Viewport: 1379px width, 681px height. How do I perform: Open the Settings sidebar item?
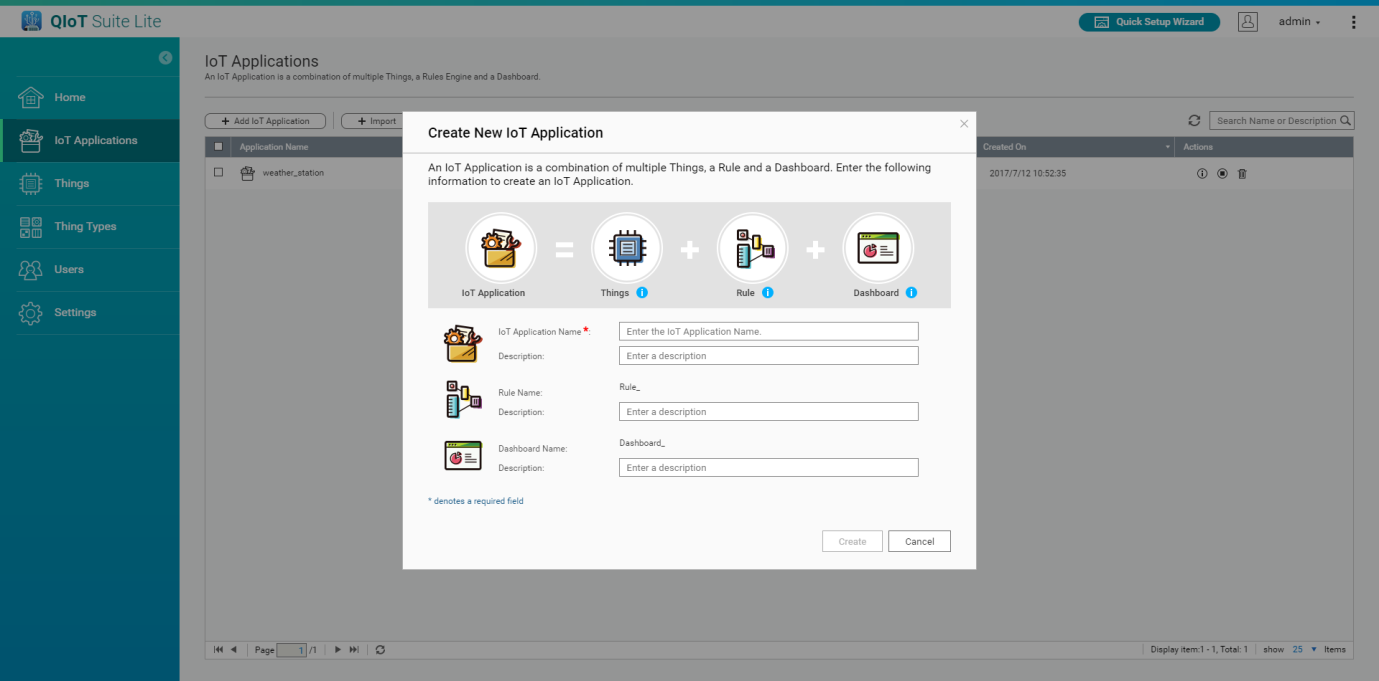pyautogui.click(x=75, y=313)
